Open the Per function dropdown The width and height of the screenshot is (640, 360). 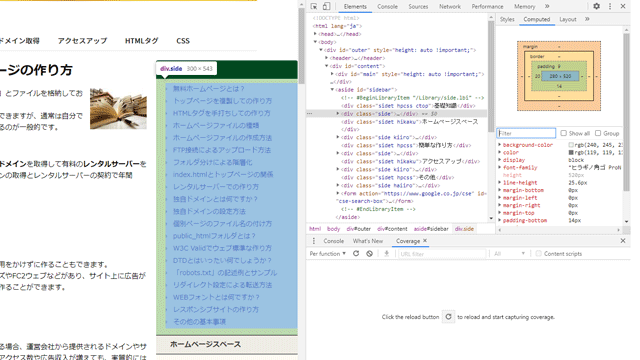pyautogui.click(x=327, y=253)
